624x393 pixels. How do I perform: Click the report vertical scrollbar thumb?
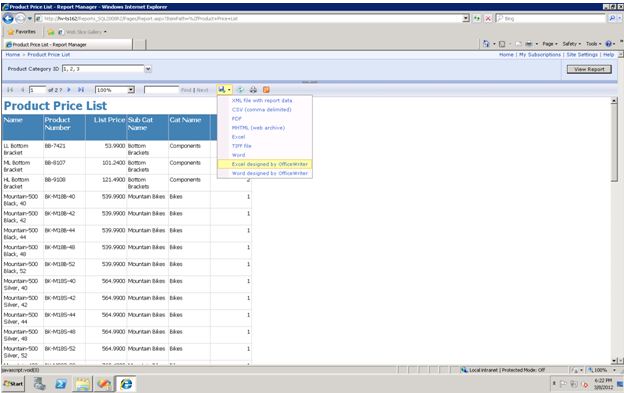coord(614,143)
